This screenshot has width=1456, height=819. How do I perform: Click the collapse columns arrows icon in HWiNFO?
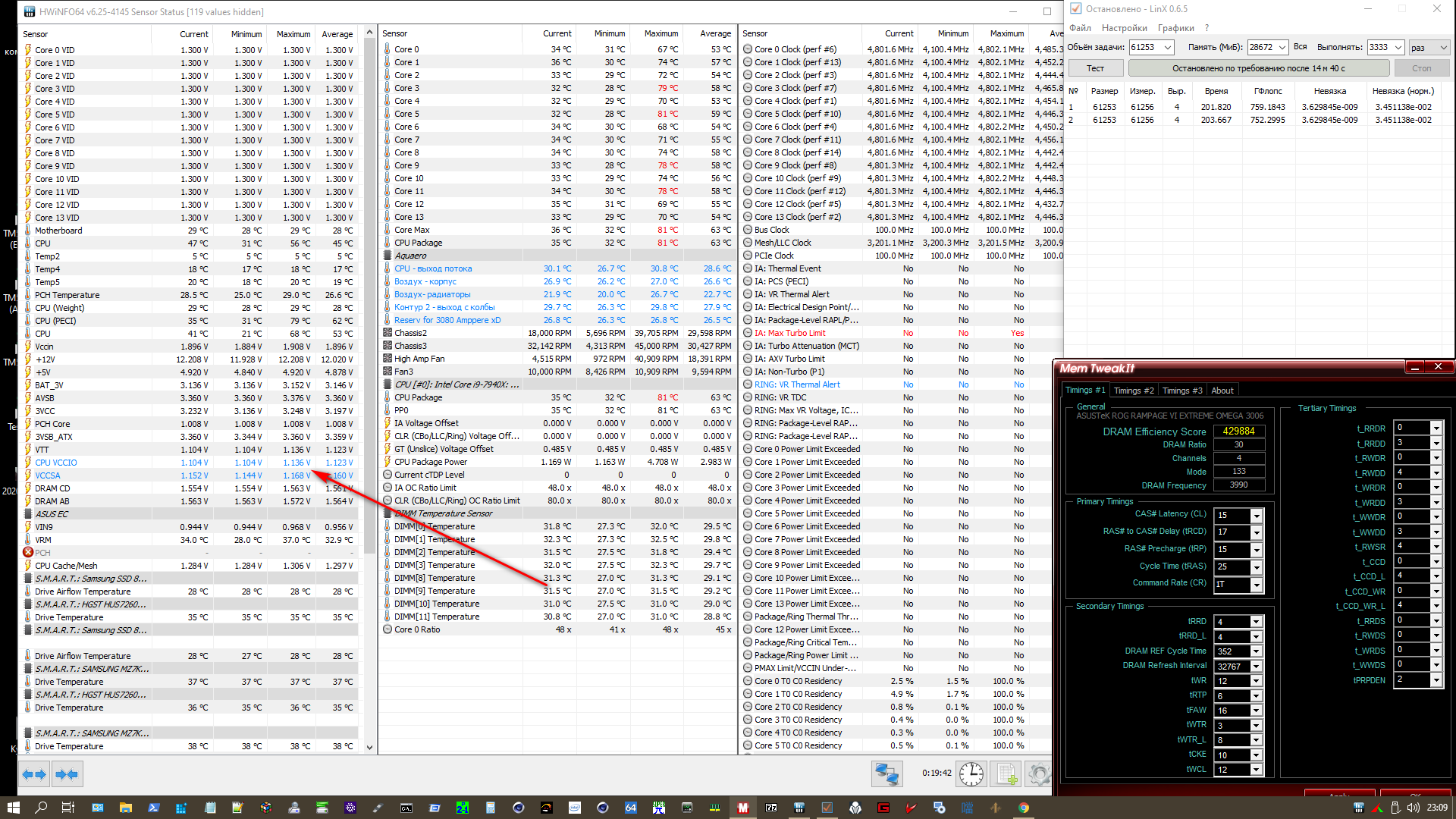click(67, 774)
